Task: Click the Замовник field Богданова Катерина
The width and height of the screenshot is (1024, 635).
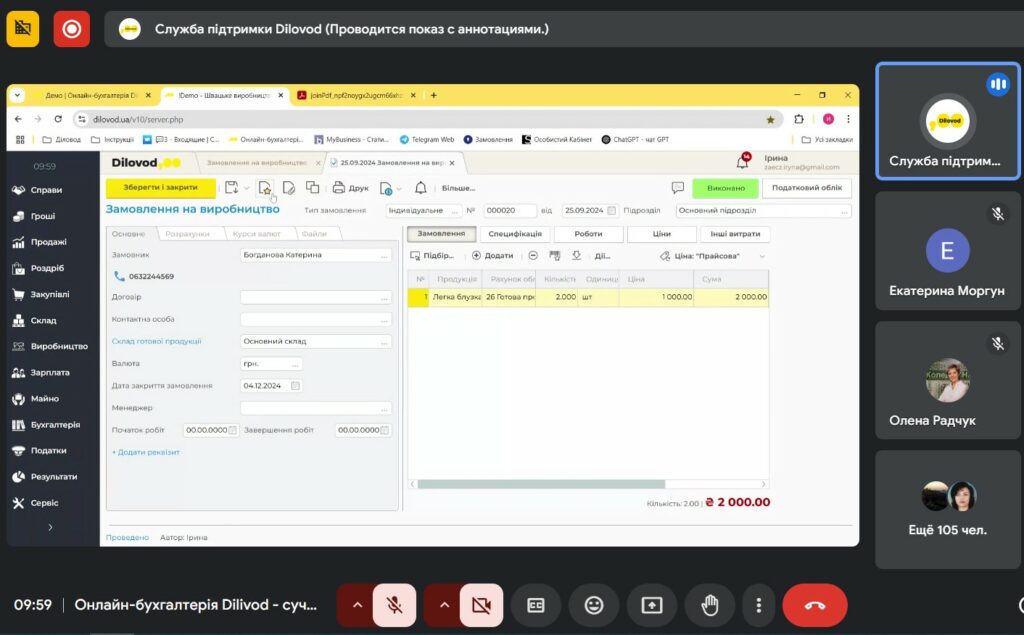Action: coord(316,255)
